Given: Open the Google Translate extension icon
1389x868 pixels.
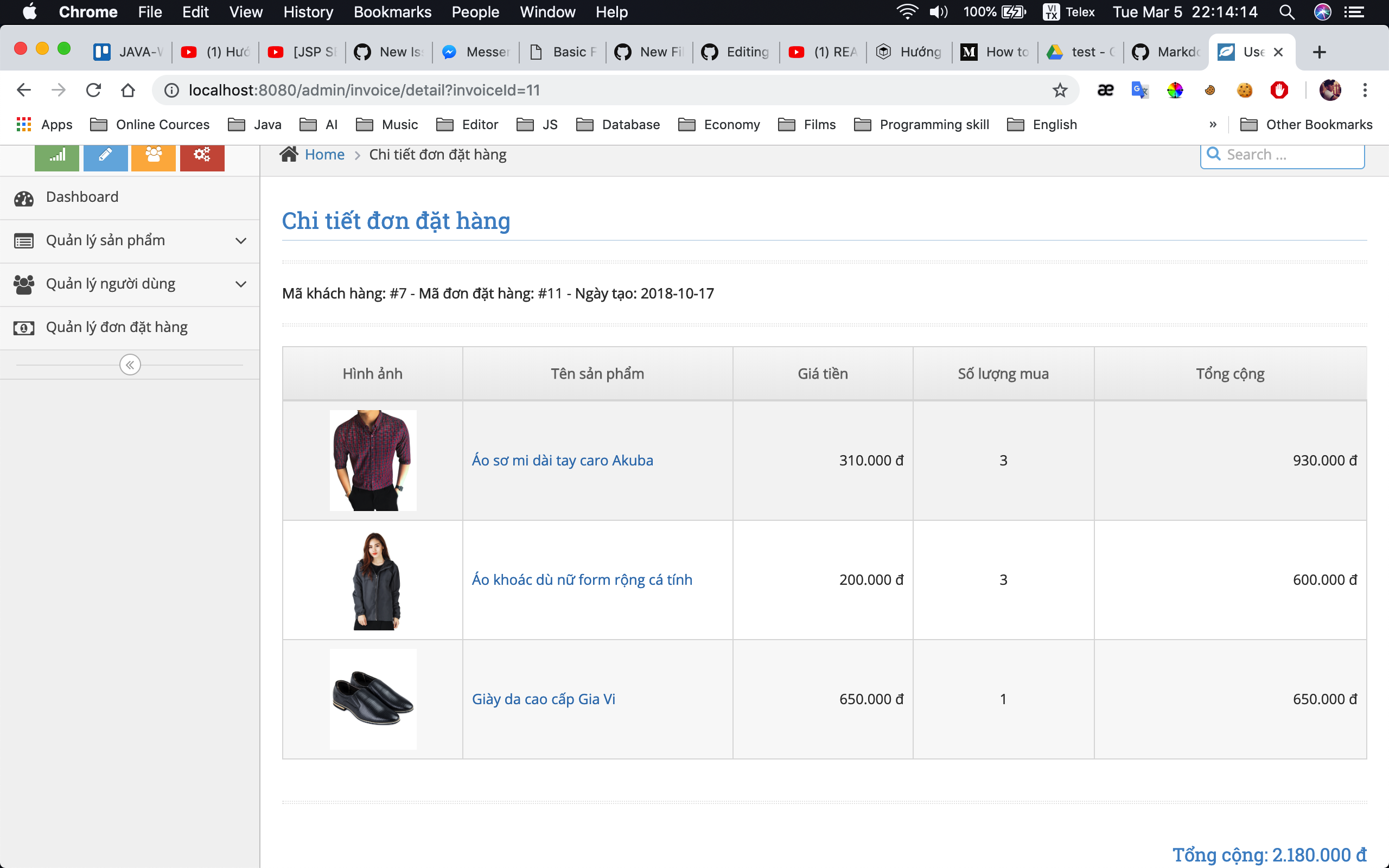Looking at the screenshot, I should pos(1140,90).
